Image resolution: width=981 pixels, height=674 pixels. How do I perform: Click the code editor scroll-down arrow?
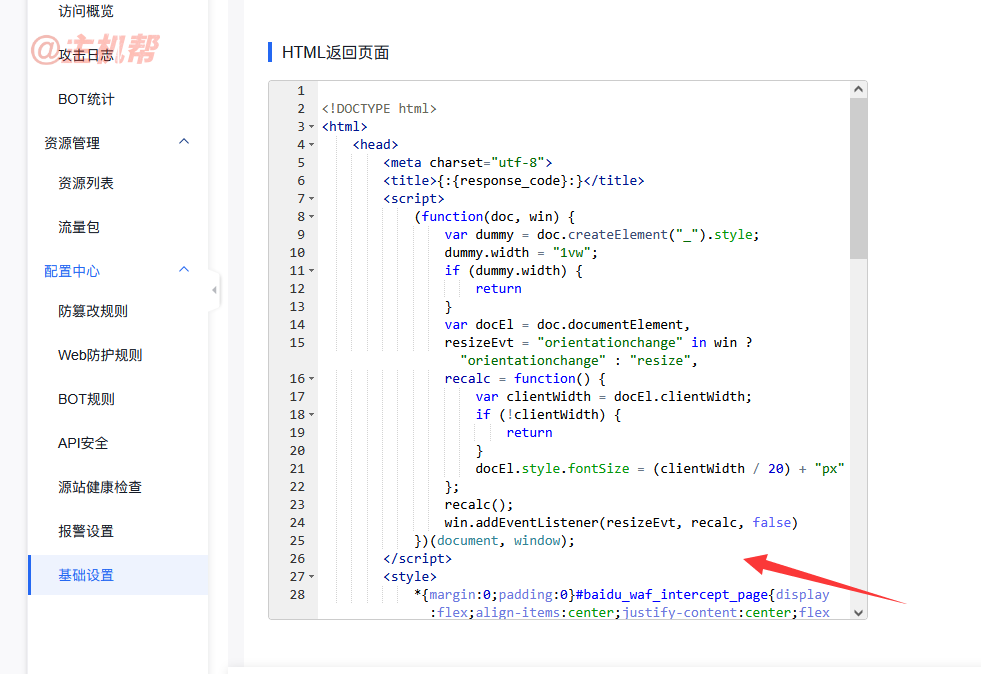[x=858, y=612]
